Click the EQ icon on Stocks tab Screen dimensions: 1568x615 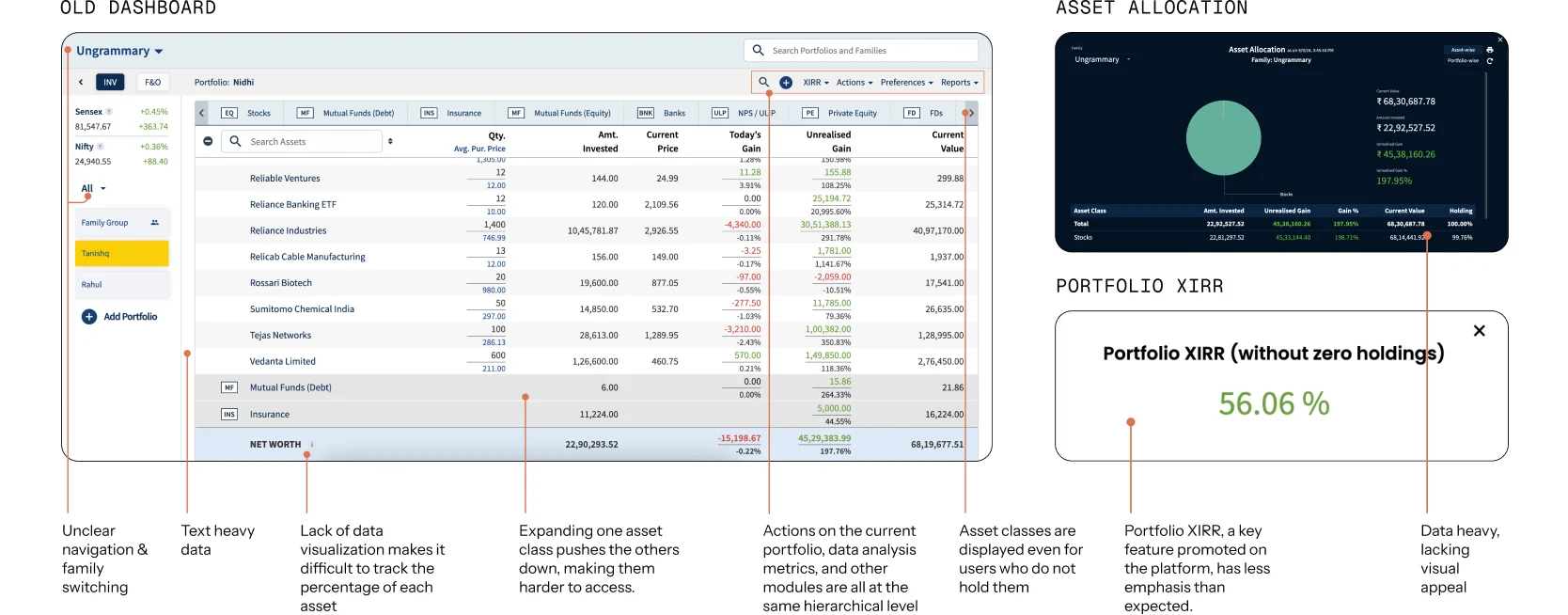pyautogui.click(x=229, y=113)
